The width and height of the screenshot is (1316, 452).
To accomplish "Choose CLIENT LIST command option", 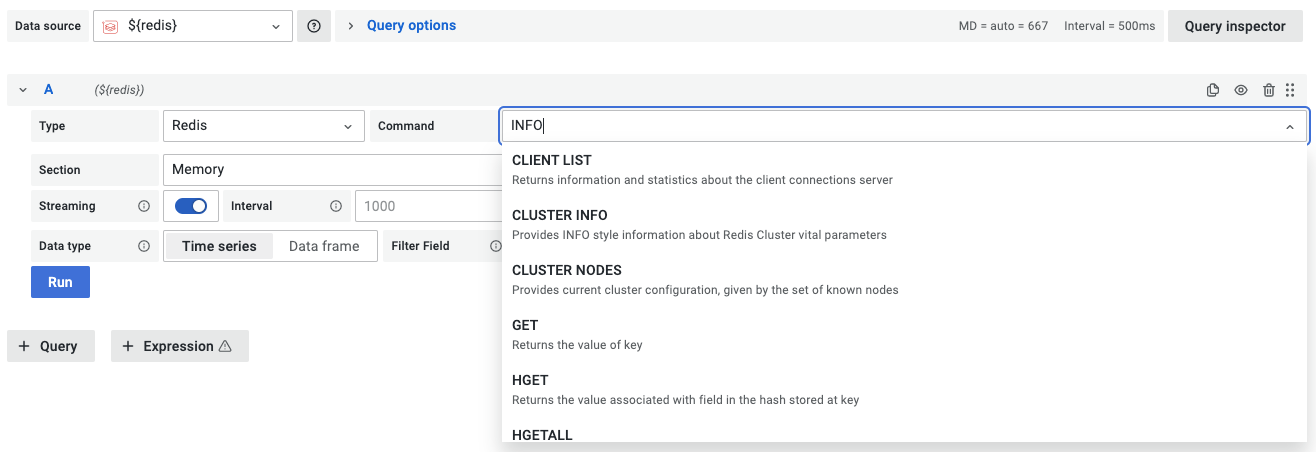I will pos(904,170).
